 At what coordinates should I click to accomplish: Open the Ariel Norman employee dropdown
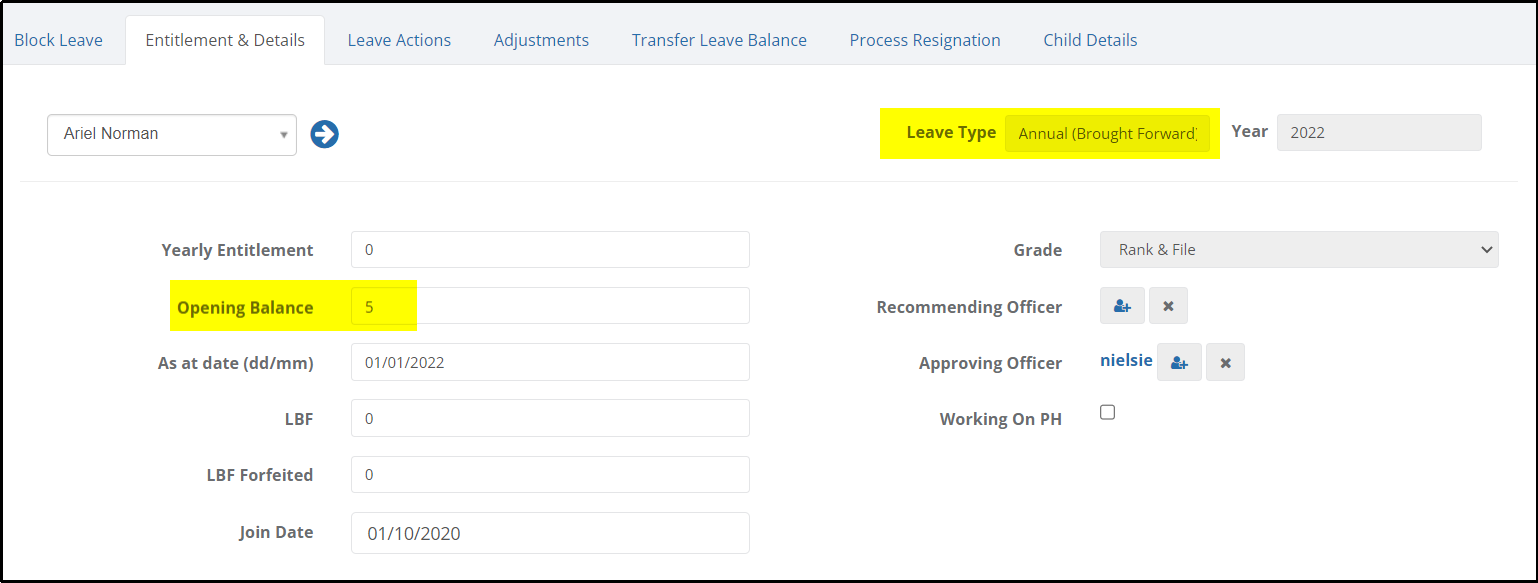(x=172, y=134)
